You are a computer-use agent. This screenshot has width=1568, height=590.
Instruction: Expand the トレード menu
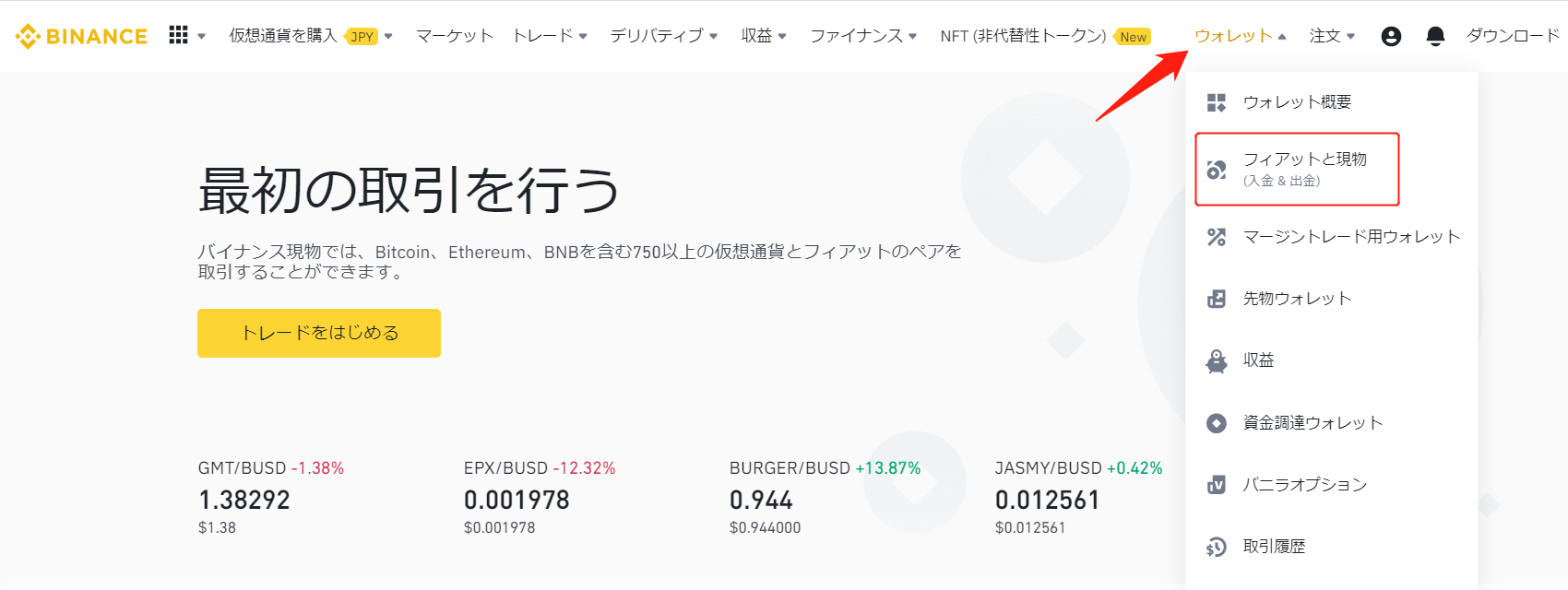click(550, 36)
